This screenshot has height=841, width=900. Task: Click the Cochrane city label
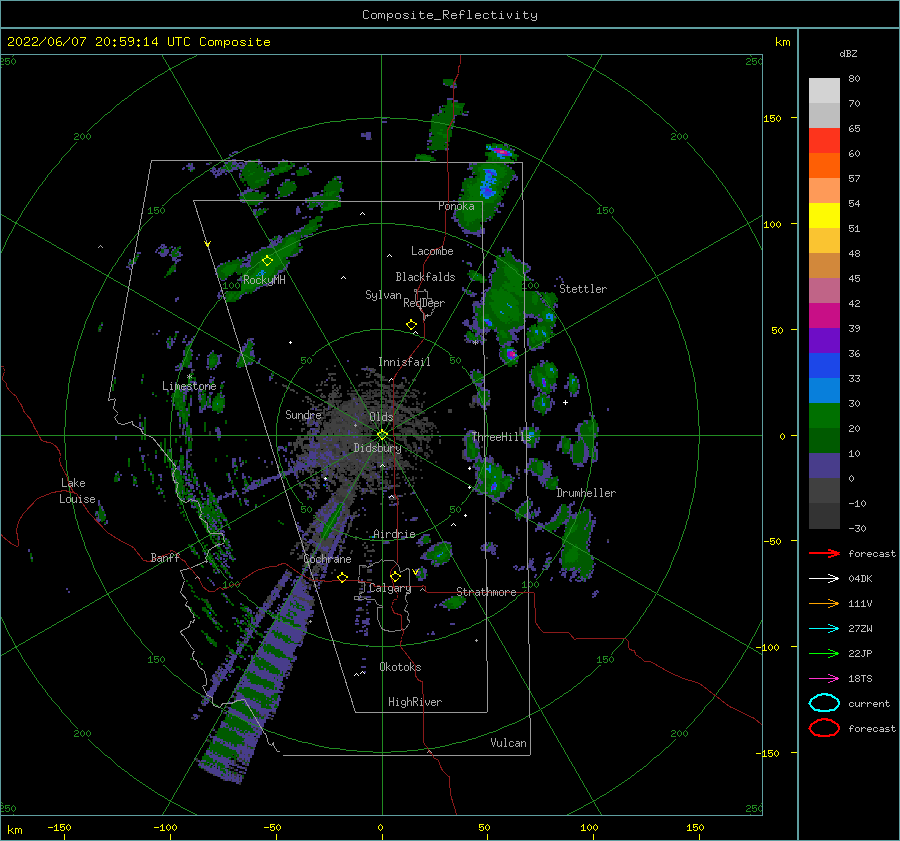pyautogui.click(x=327, y=559)
